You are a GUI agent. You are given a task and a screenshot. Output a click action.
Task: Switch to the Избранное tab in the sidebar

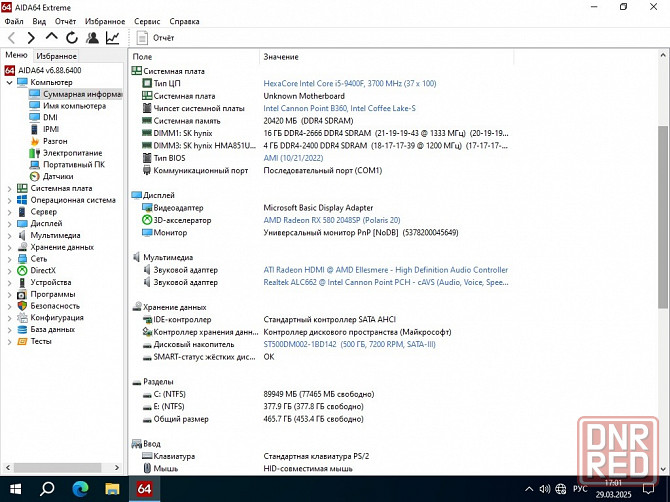pyautogui.click(x=56, y=56)
